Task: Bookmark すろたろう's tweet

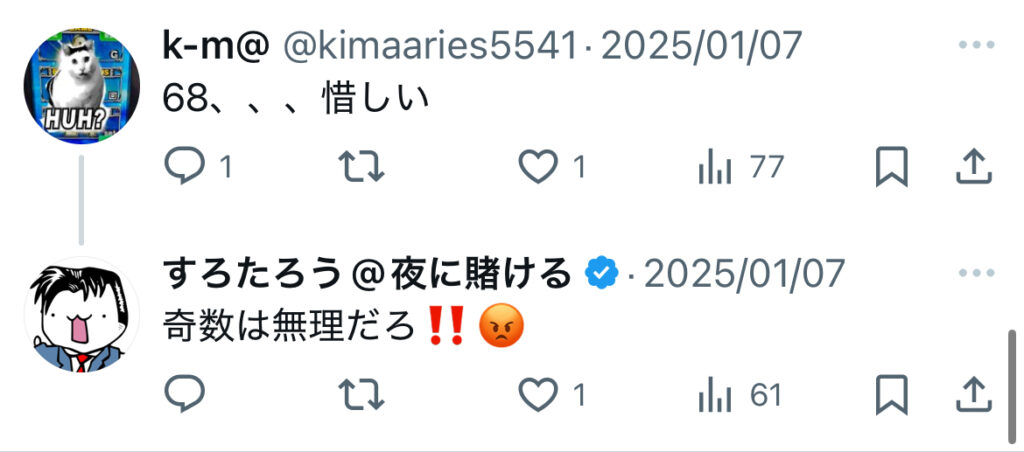Action: [x=891, y=394]
